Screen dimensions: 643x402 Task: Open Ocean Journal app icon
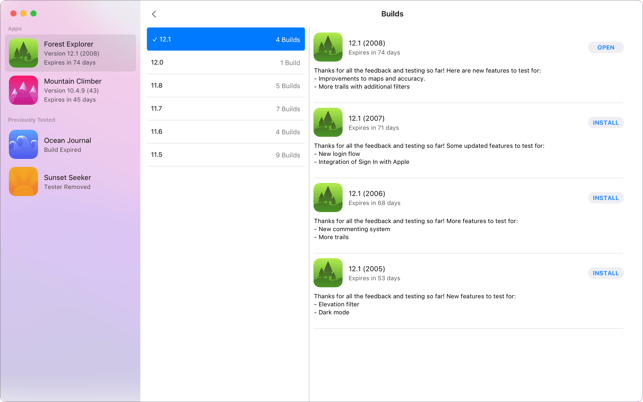pos(23,144)
